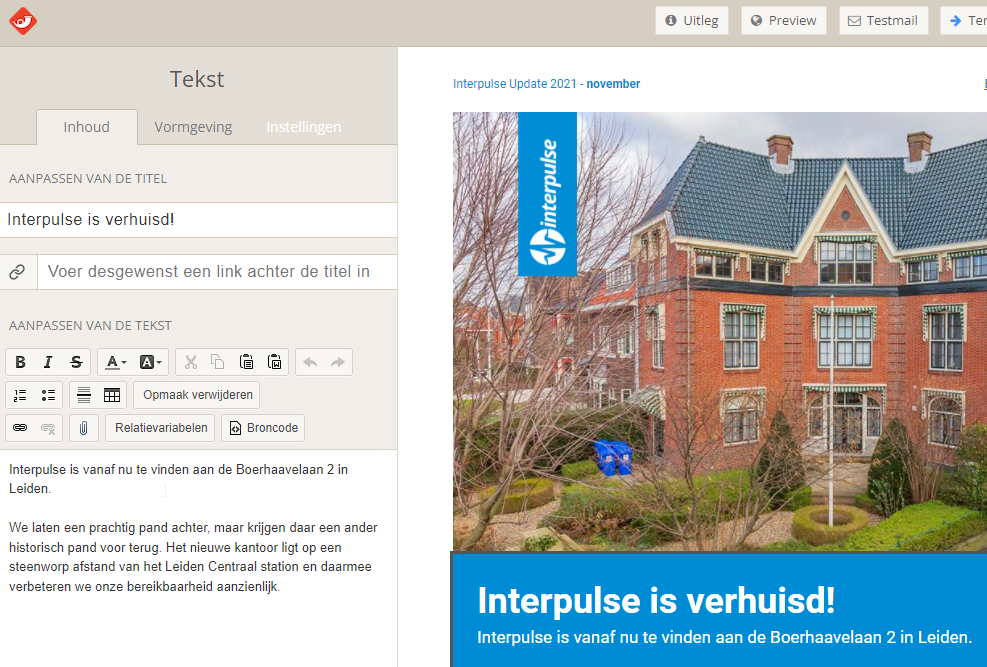Image resolution: width=987 pixels, height=667 pixels.
Task: Switch to the Vormgeving tab
Action: [x=193, y=127]
